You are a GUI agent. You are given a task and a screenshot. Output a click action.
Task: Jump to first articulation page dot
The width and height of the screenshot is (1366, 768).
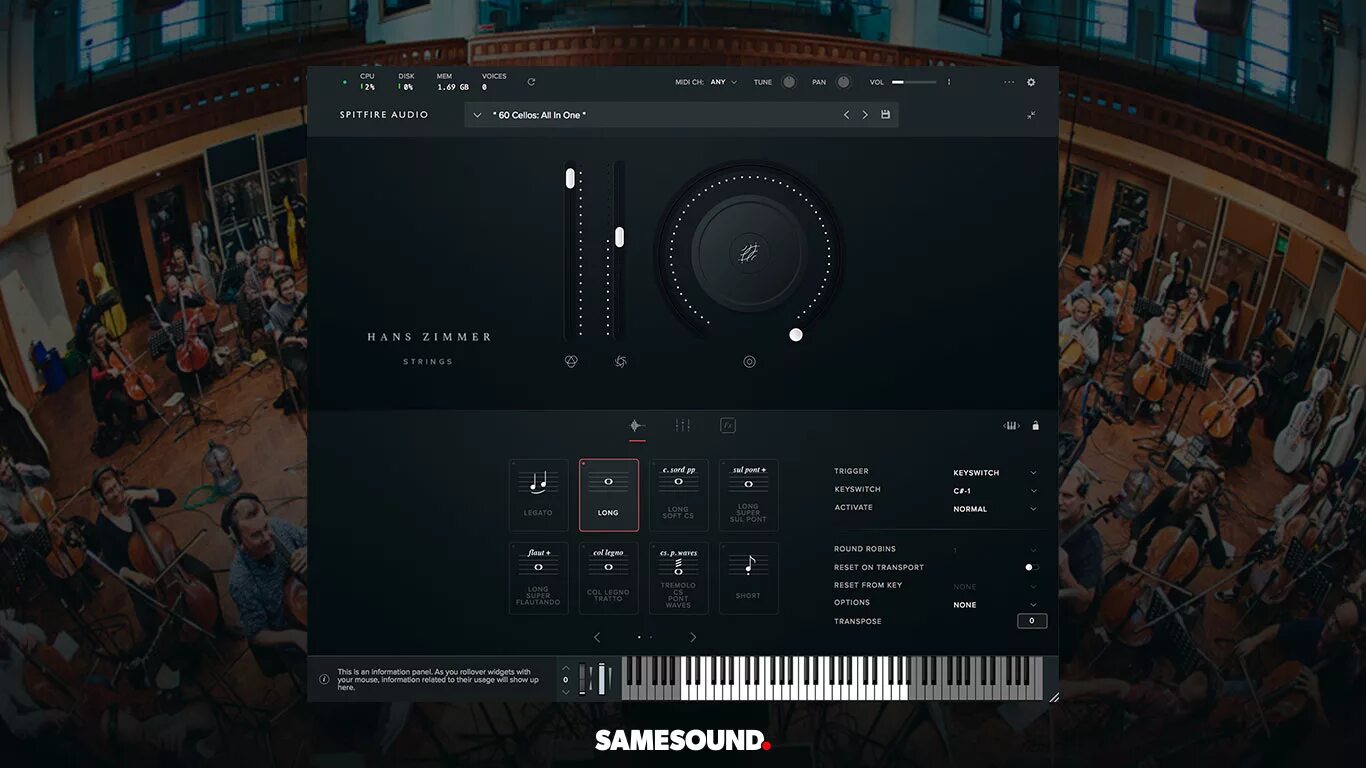(639, 637)
